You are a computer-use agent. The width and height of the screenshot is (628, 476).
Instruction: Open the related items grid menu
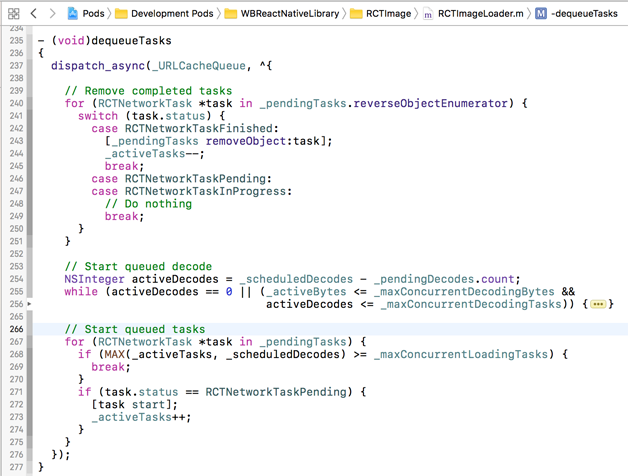tap(13, 14)
